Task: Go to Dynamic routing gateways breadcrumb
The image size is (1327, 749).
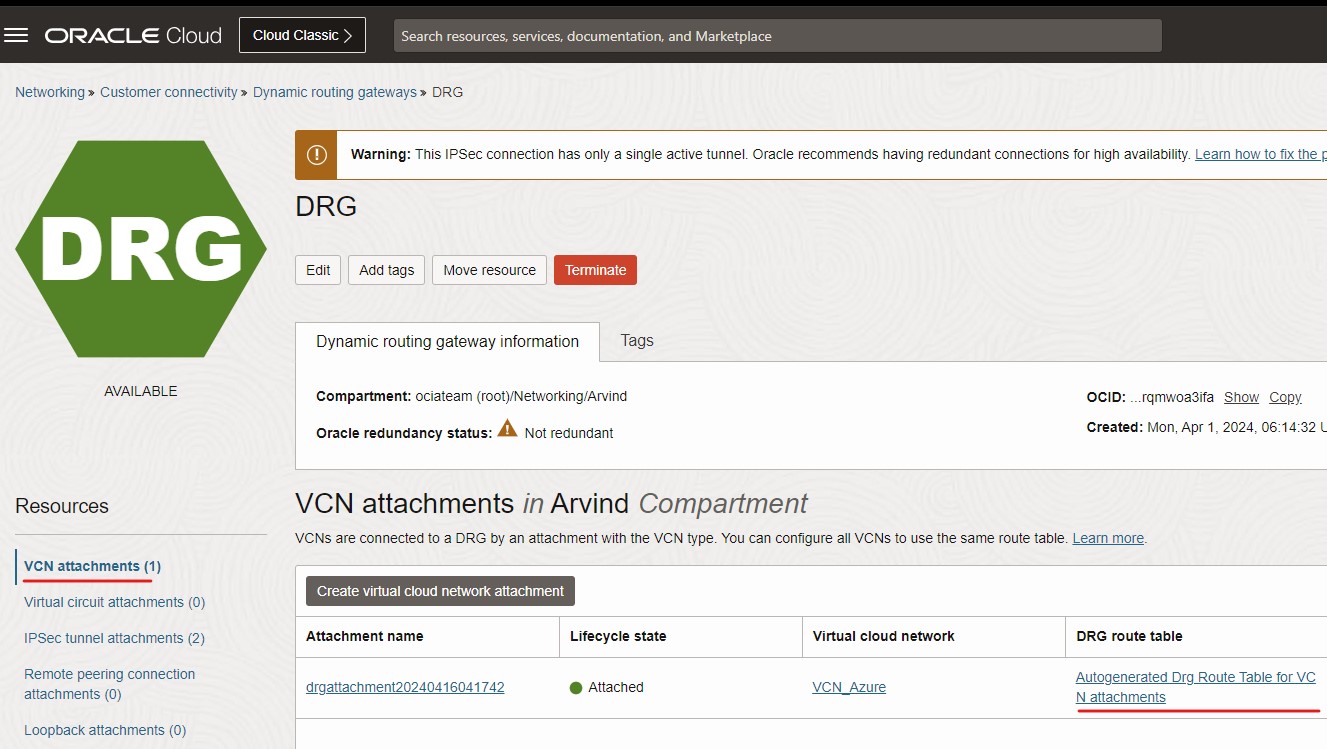Action: (x=335, y=92)
